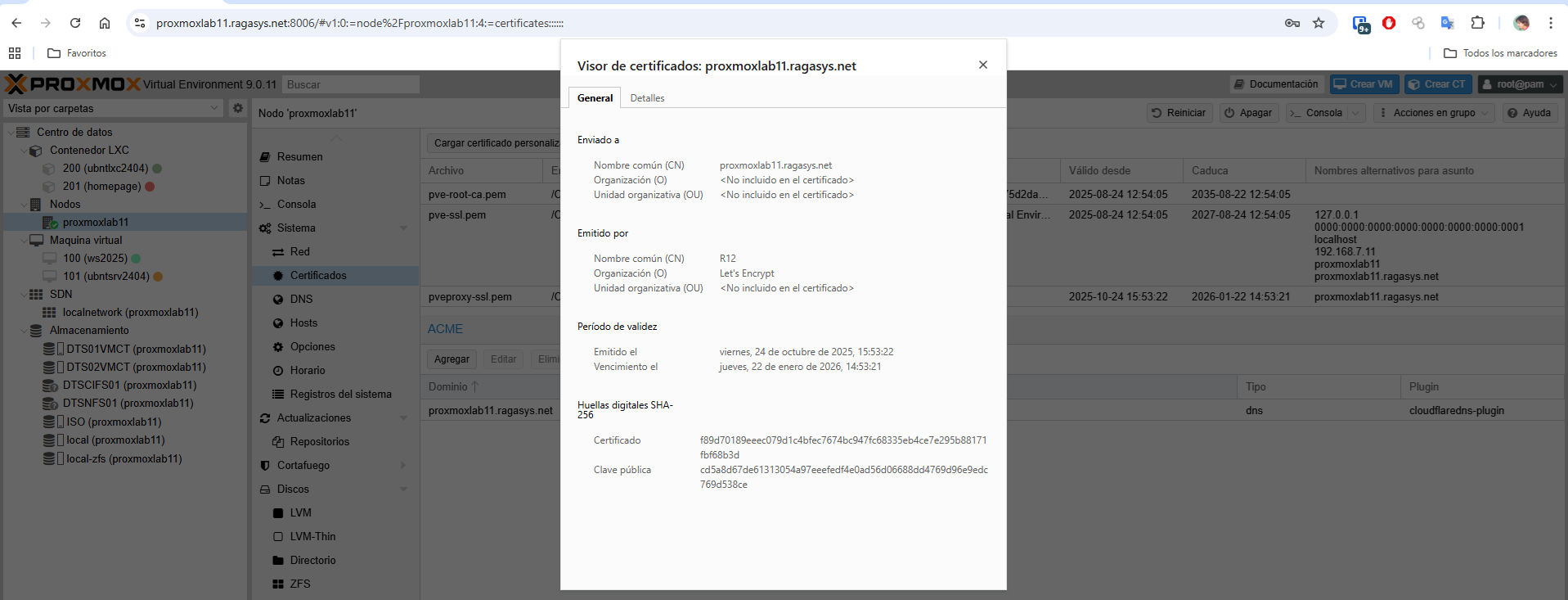Click Cargar certificado personalizado button

(x=494, y=142)
